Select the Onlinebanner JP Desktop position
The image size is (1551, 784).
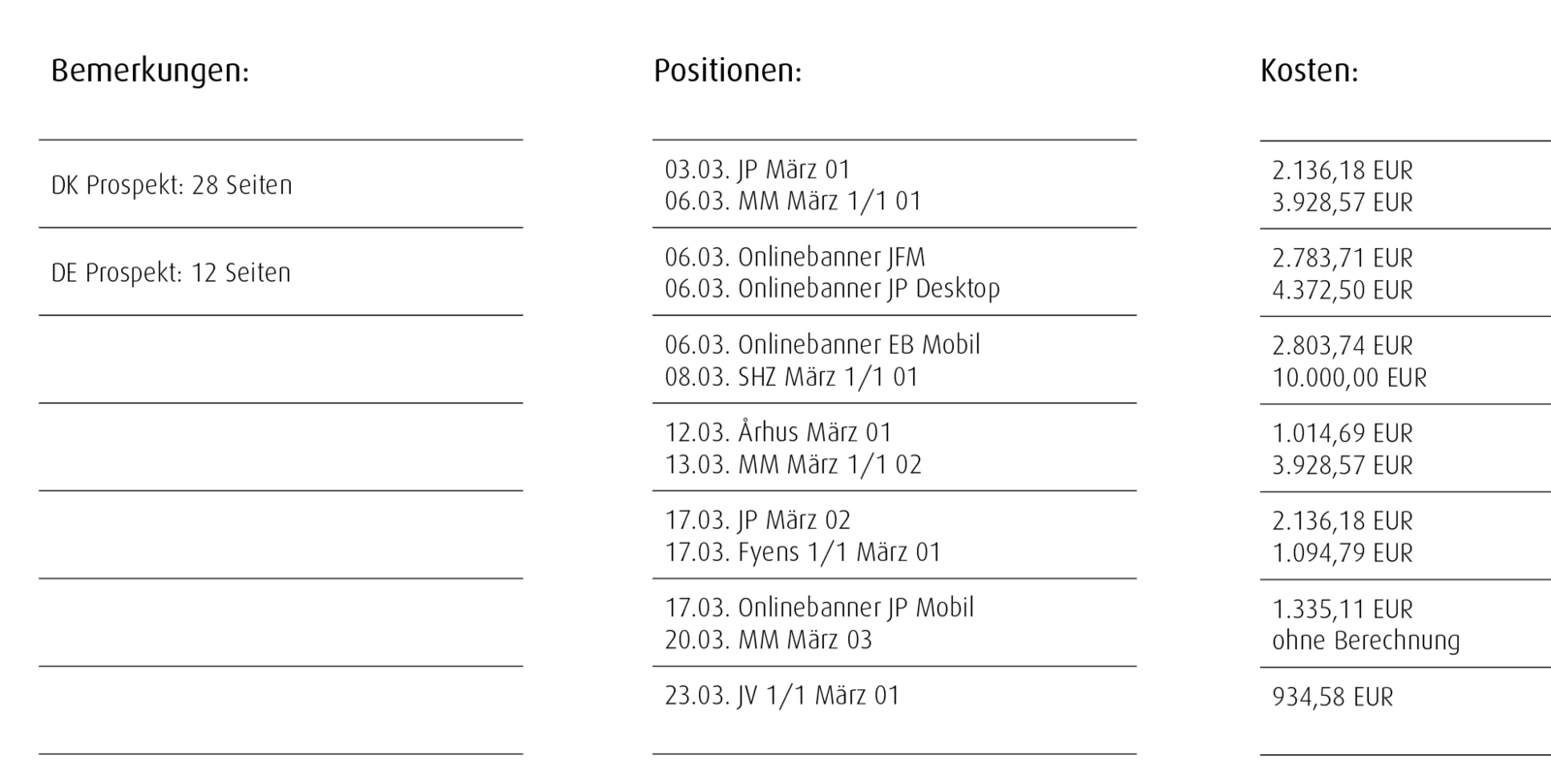(832, 289)
